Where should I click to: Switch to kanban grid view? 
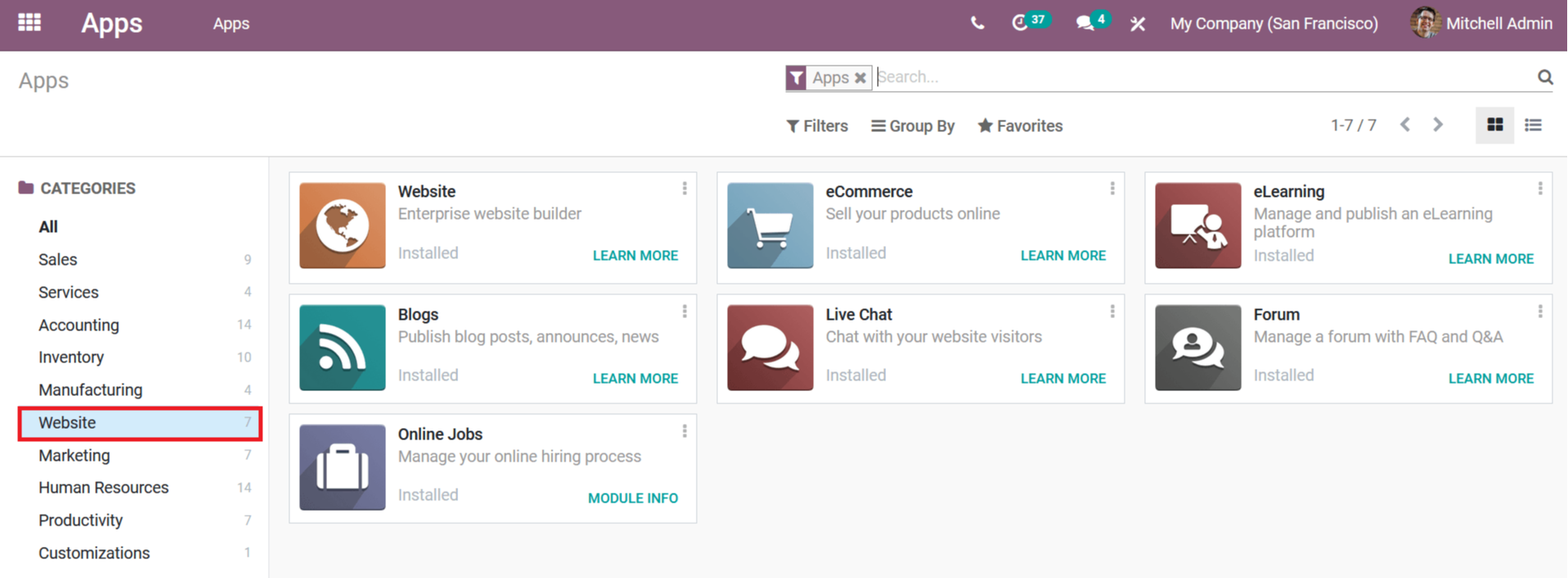(x=1495, y=125)
